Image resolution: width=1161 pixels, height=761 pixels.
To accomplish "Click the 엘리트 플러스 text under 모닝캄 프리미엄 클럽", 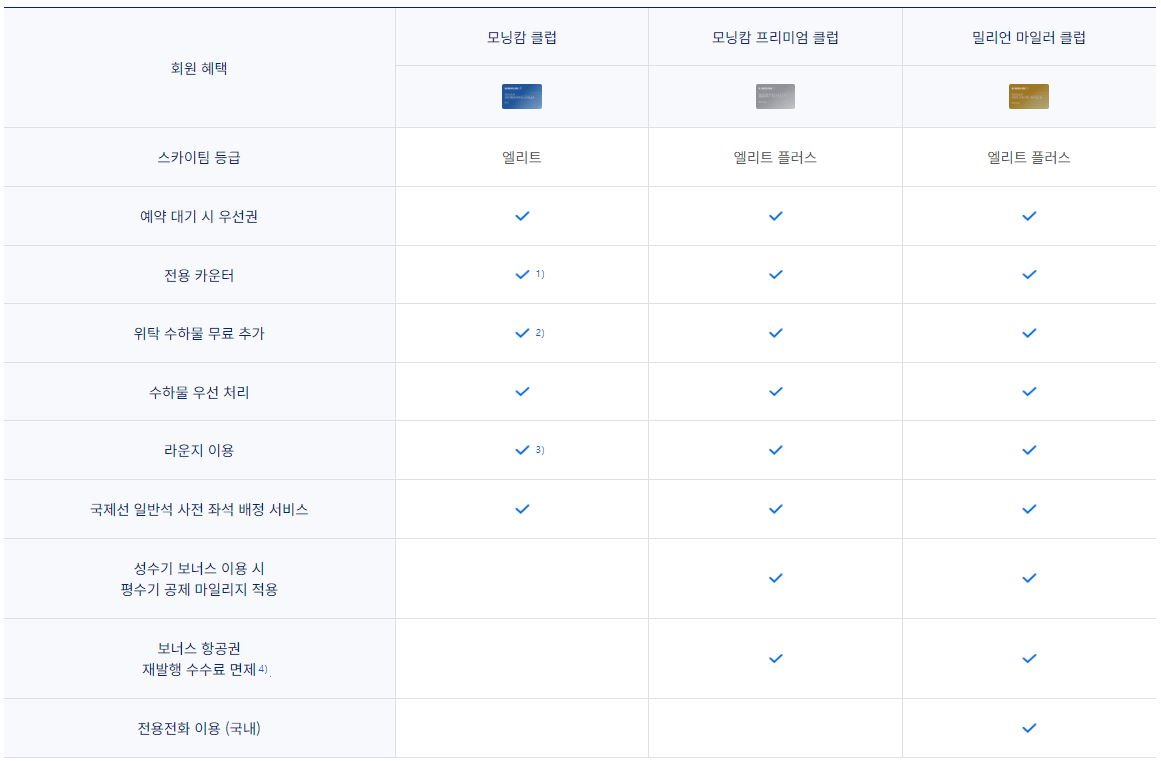I will pos(775,156).
